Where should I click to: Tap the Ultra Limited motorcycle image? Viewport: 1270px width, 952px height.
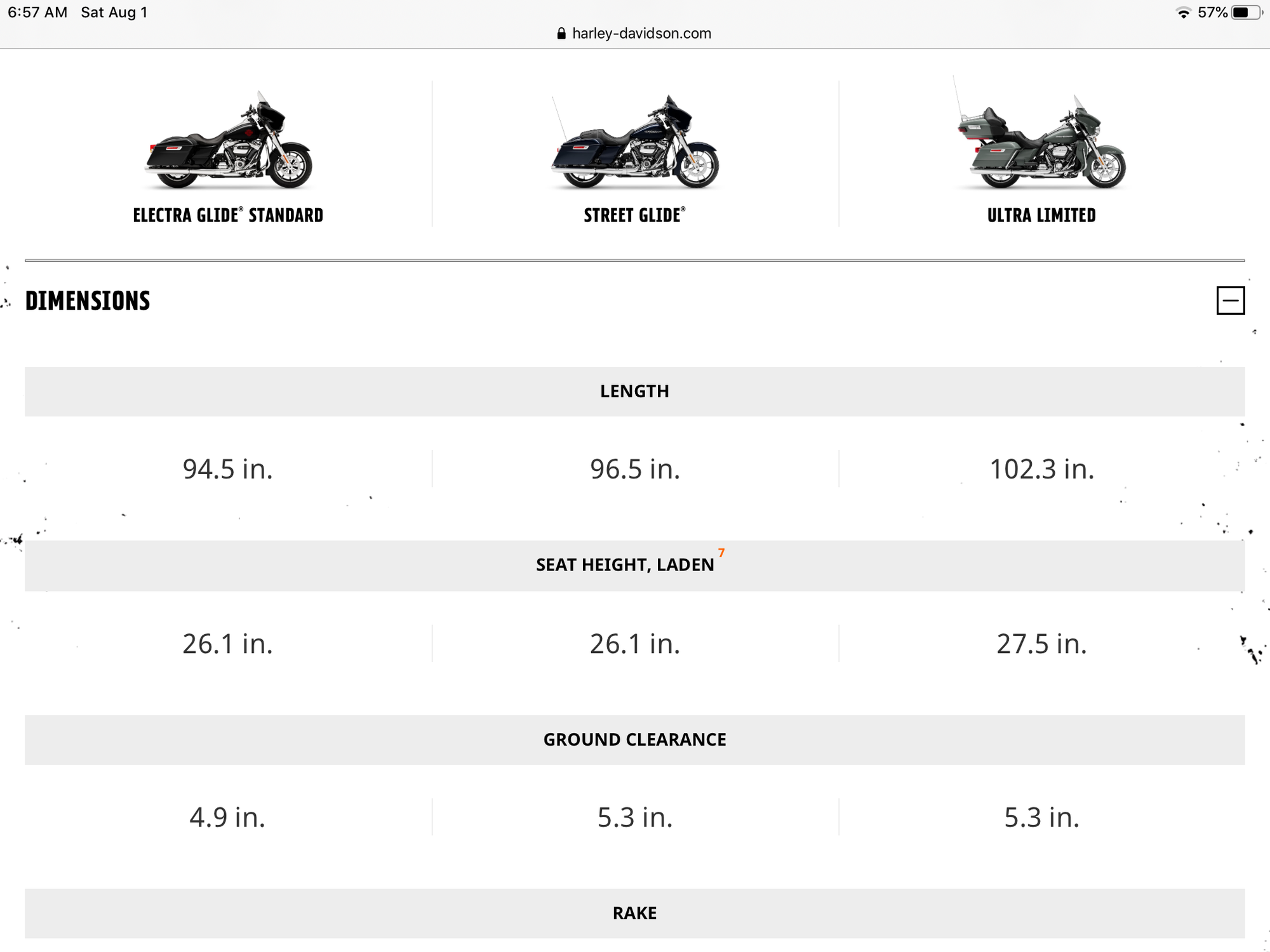(x=1041, y=141)
